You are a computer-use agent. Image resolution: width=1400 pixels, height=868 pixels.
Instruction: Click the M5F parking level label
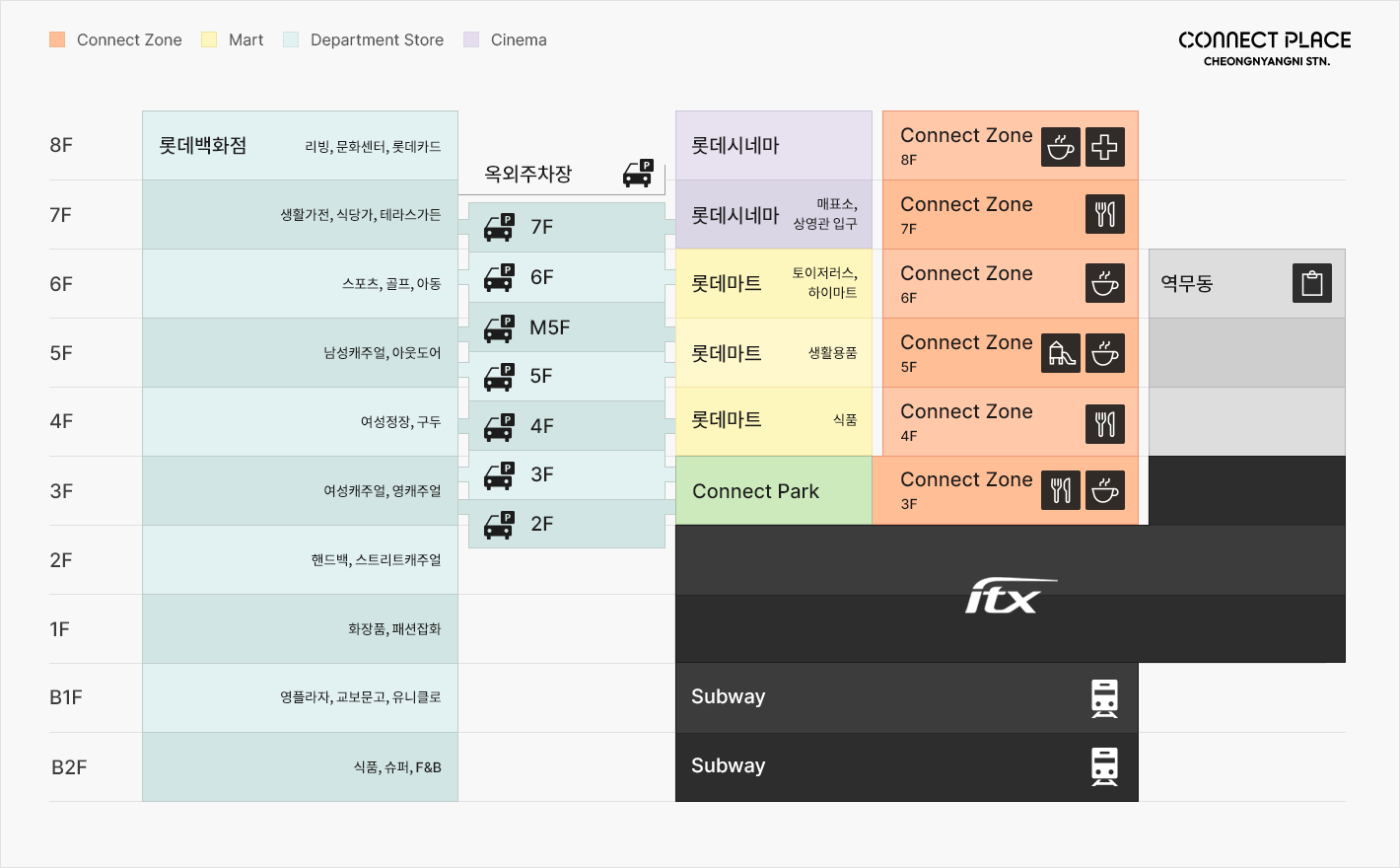tap(550, 327)
